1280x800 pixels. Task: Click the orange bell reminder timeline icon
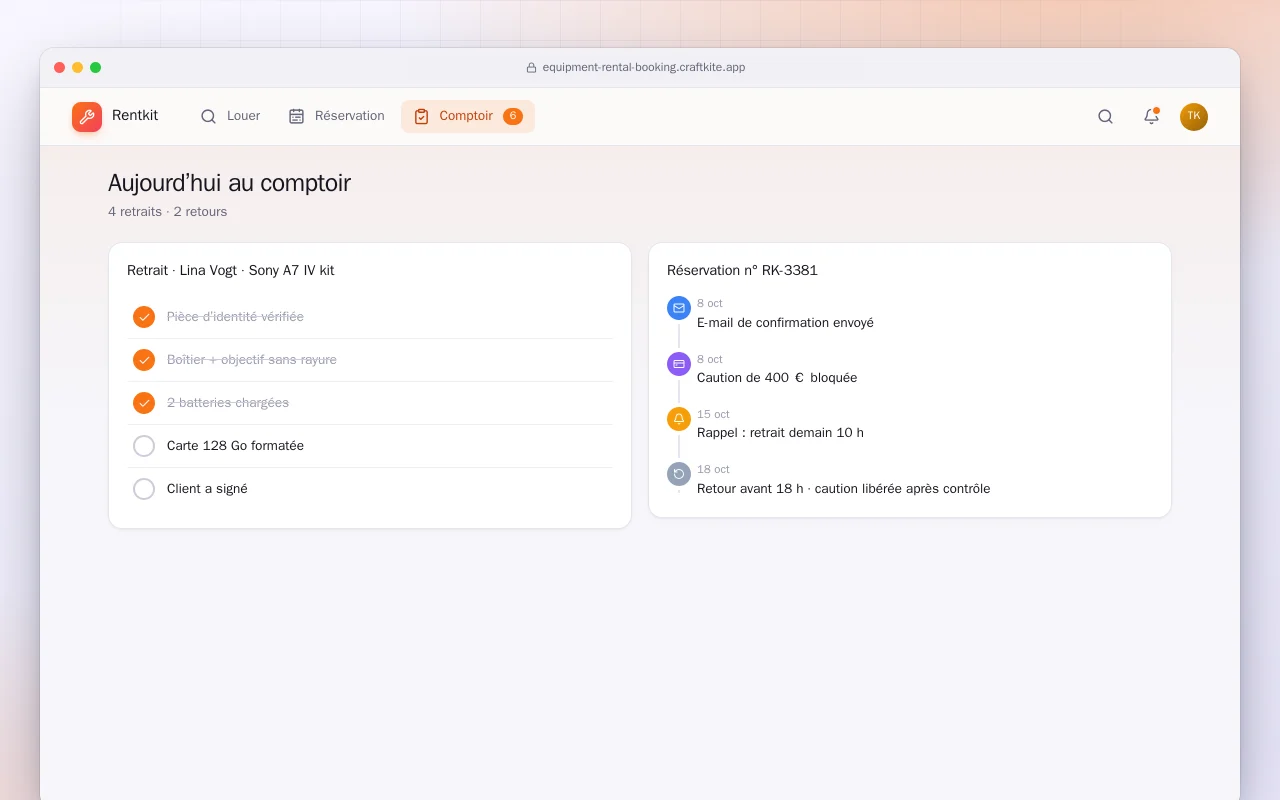tap(679, 419)
